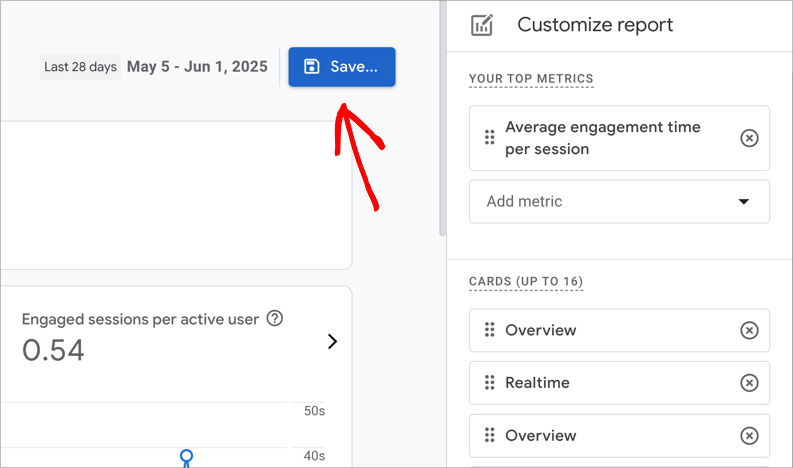Grab the drag handle of the Realtime card
793x468 pixels.
pos(489,382)
